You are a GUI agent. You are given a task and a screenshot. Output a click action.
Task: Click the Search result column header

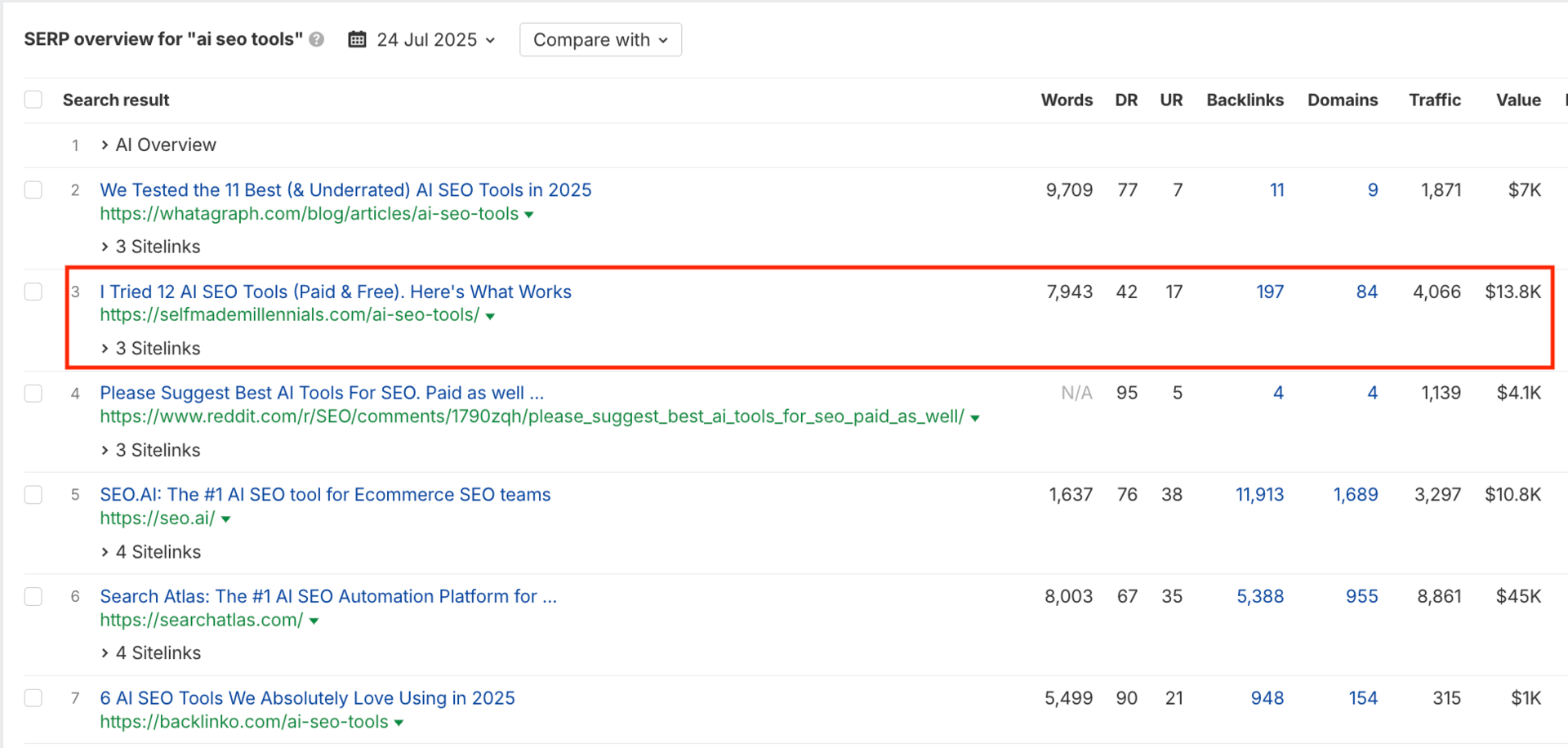click(116, 100)
